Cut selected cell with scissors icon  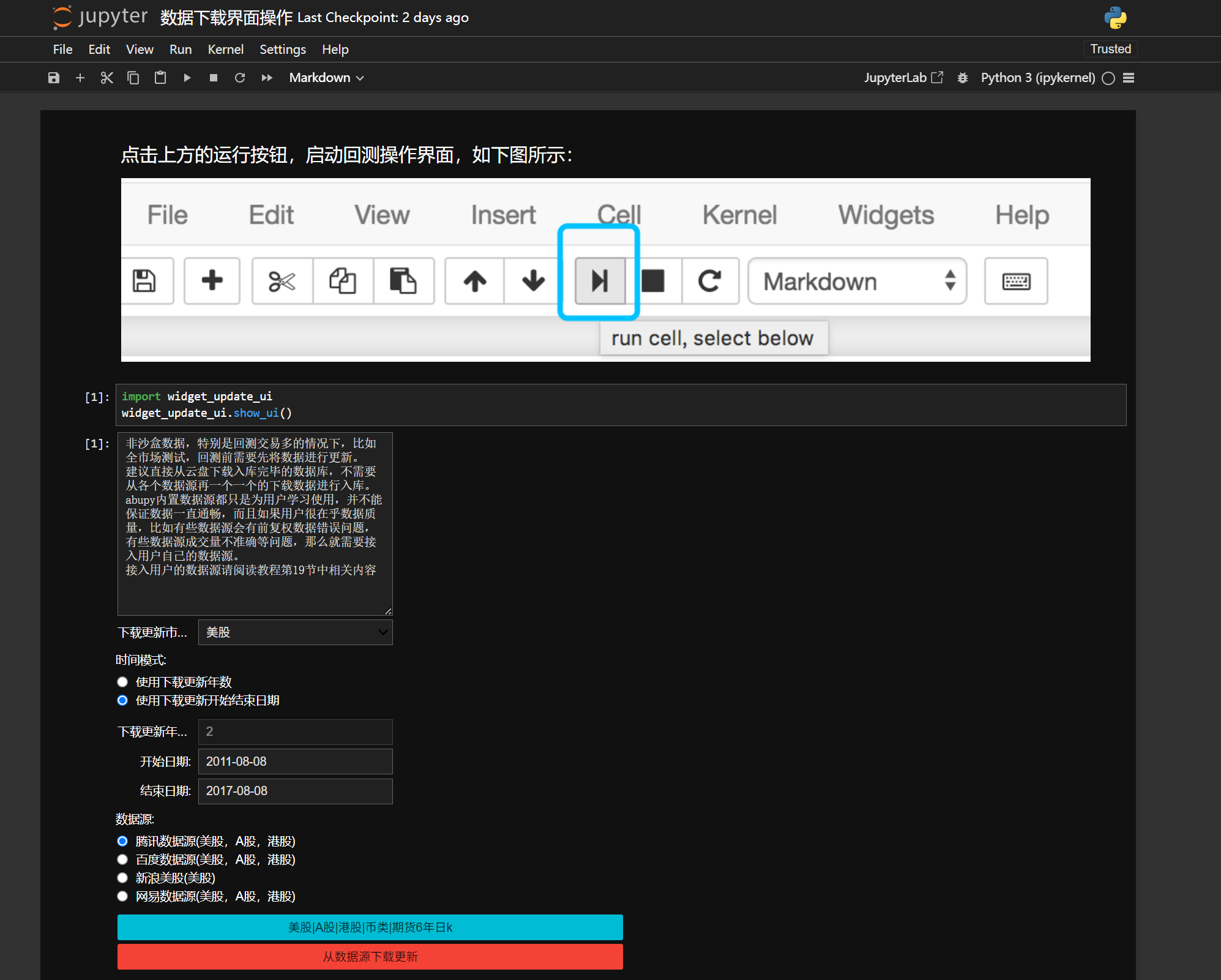106,78
